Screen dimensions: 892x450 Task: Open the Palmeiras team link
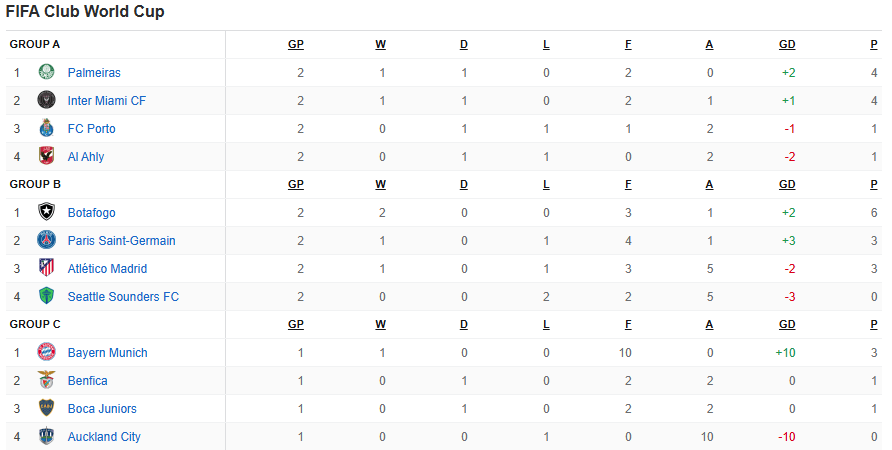coord(94,73)
